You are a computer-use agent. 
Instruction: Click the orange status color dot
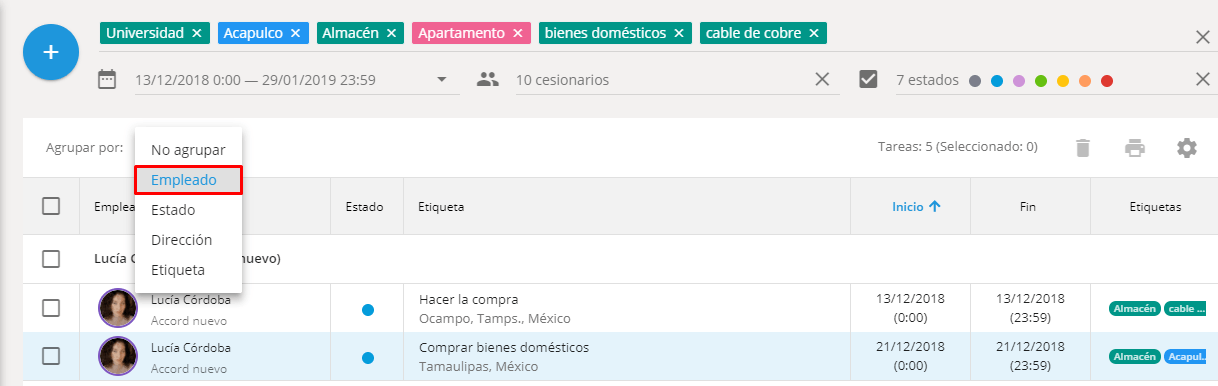pyautogui.click(x=1085, y=81)
